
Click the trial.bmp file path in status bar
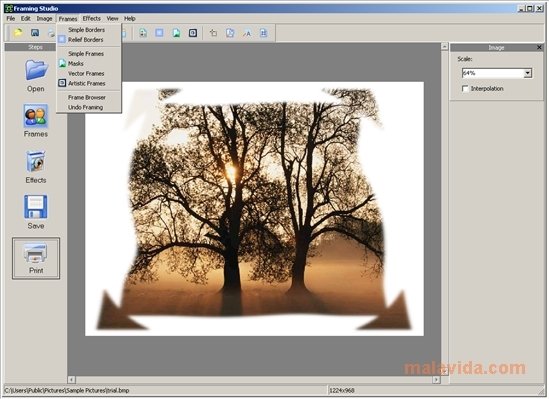point(67,390)
